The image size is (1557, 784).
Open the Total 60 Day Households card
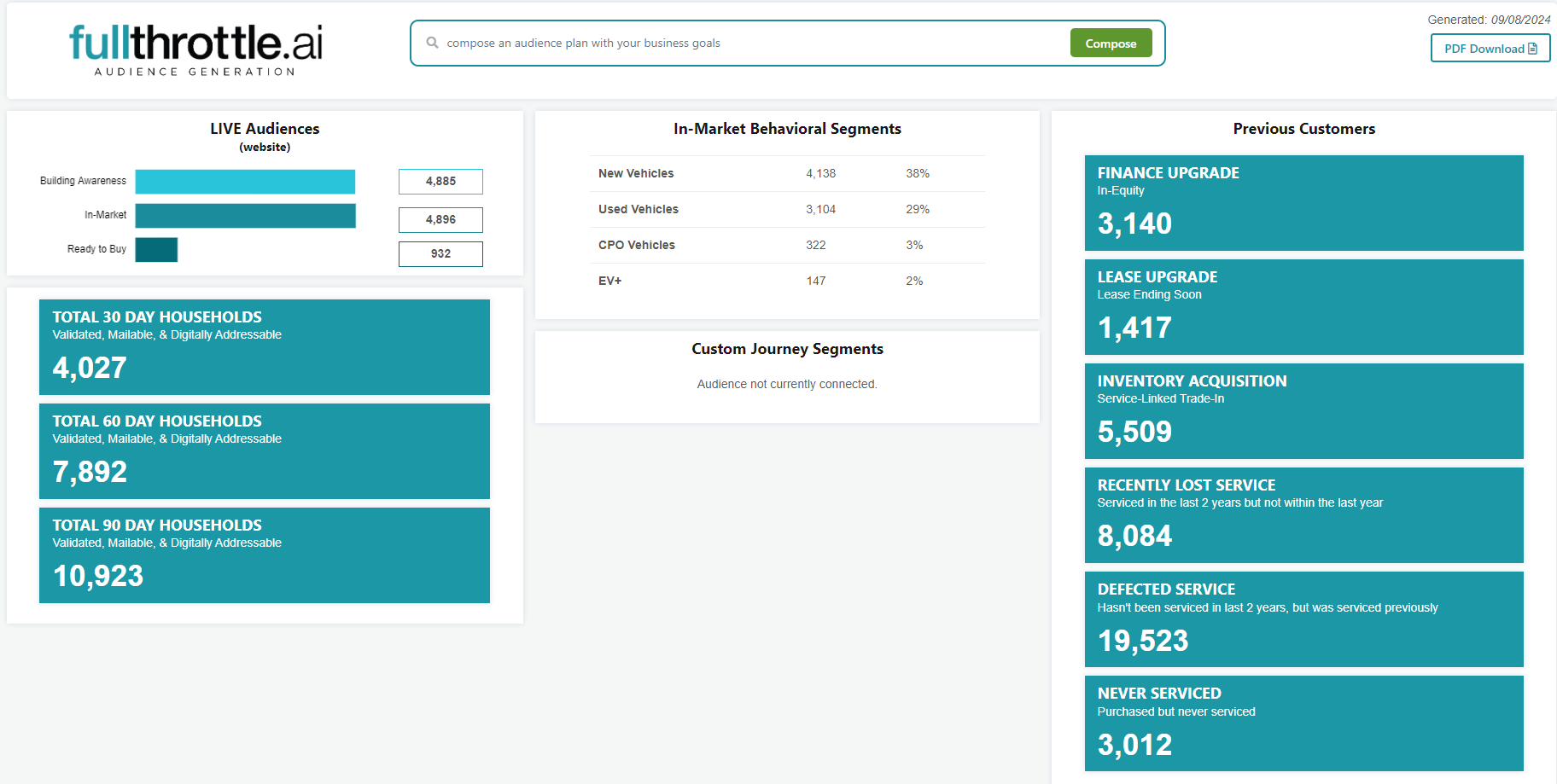click(x=265, y=451)
